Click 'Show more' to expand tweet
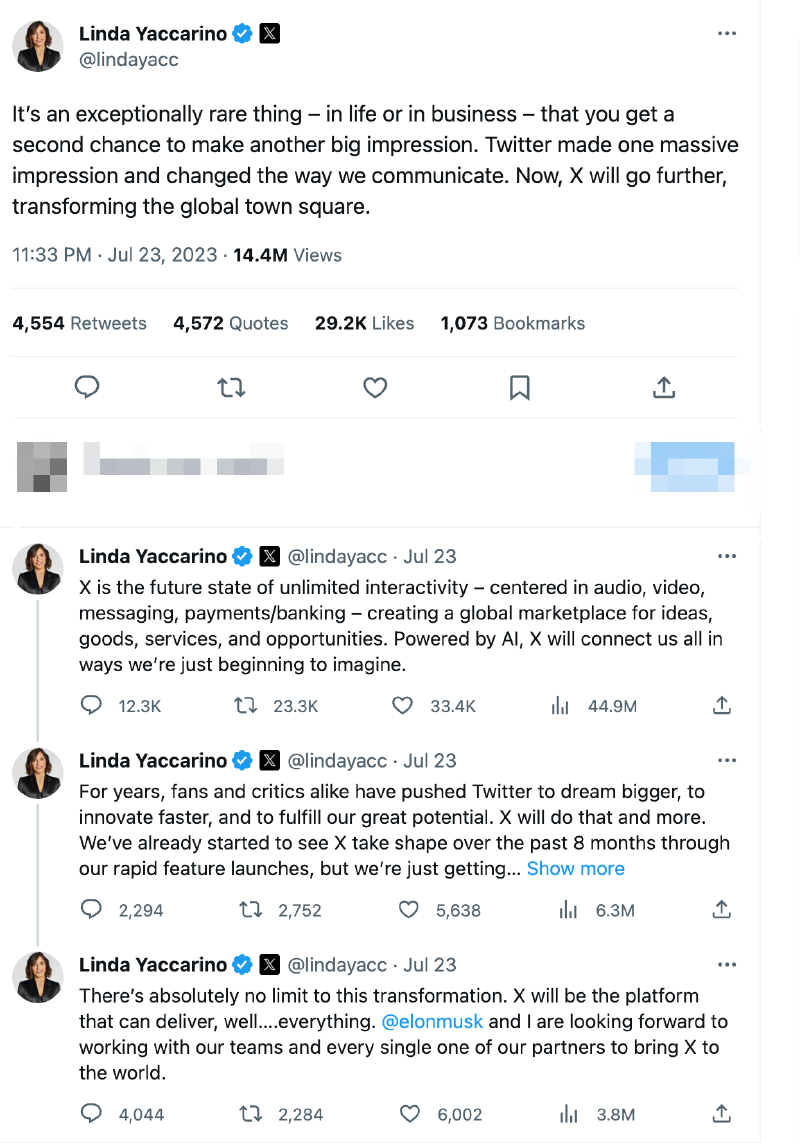This screenshot has height=1143, width=800. click(575, 869)
